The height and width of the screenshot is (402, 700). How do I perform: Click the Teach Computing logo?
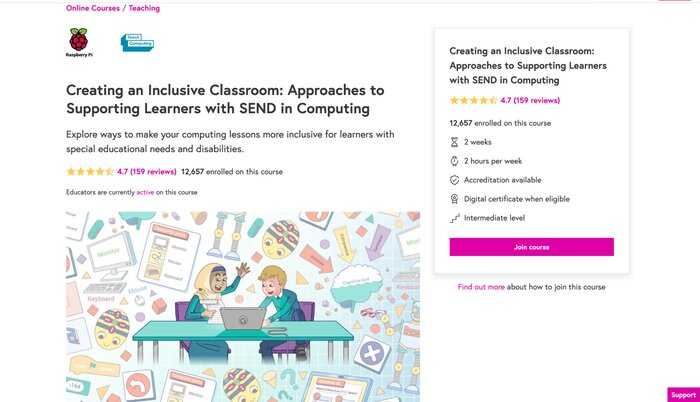pyautogui.click(x=137, y=42)
